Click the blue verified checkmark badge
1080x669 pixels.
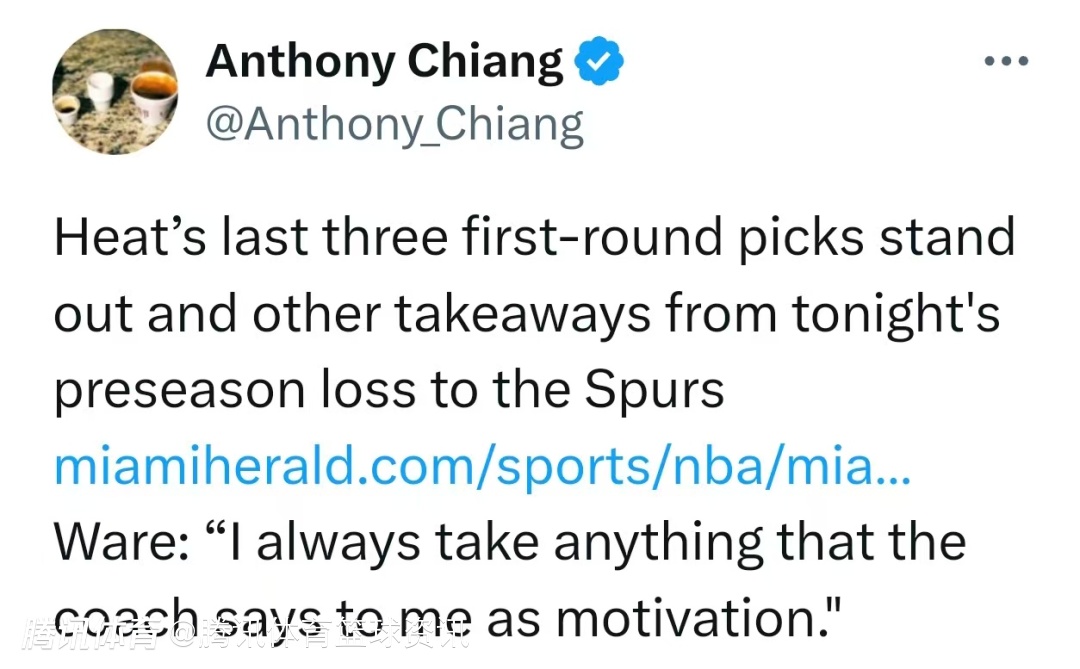(600, 62)
